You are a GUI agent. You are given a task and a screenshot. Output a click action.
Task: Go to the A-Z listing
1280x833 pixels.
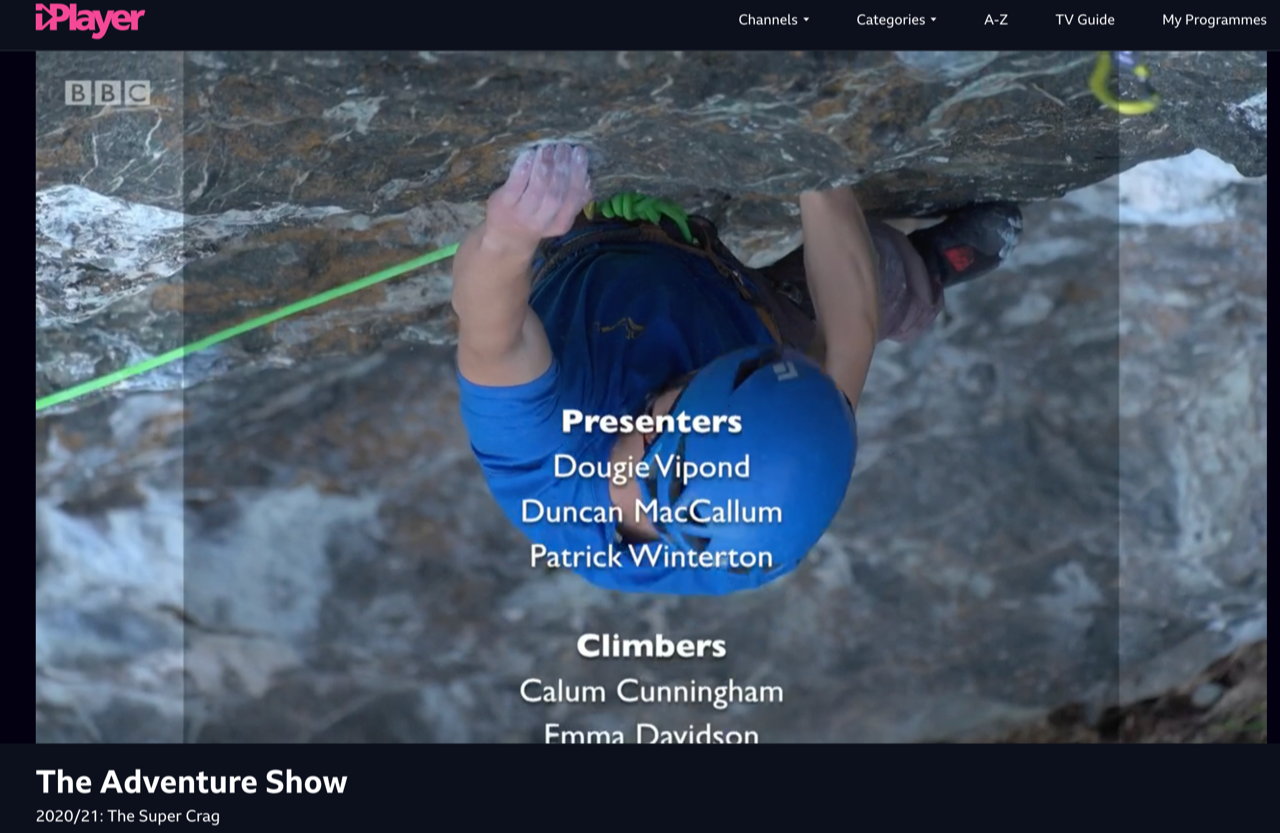pyautogui.click(x=996, y=19)
